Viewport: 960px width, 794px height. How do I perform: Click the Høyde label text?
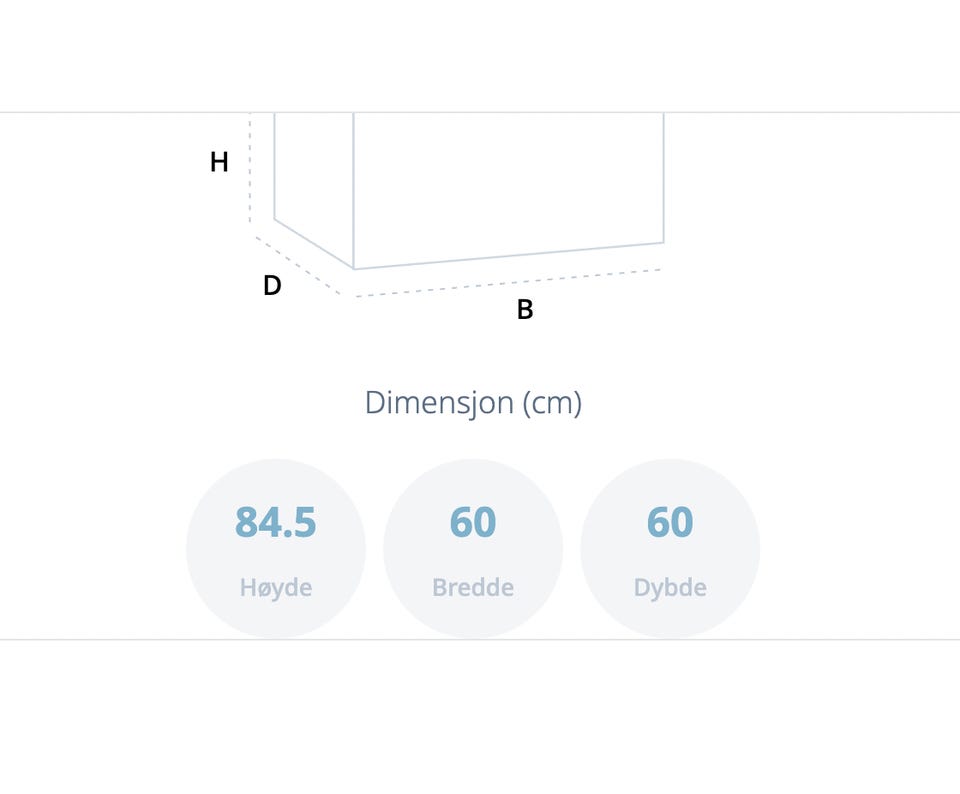(276, 588)
